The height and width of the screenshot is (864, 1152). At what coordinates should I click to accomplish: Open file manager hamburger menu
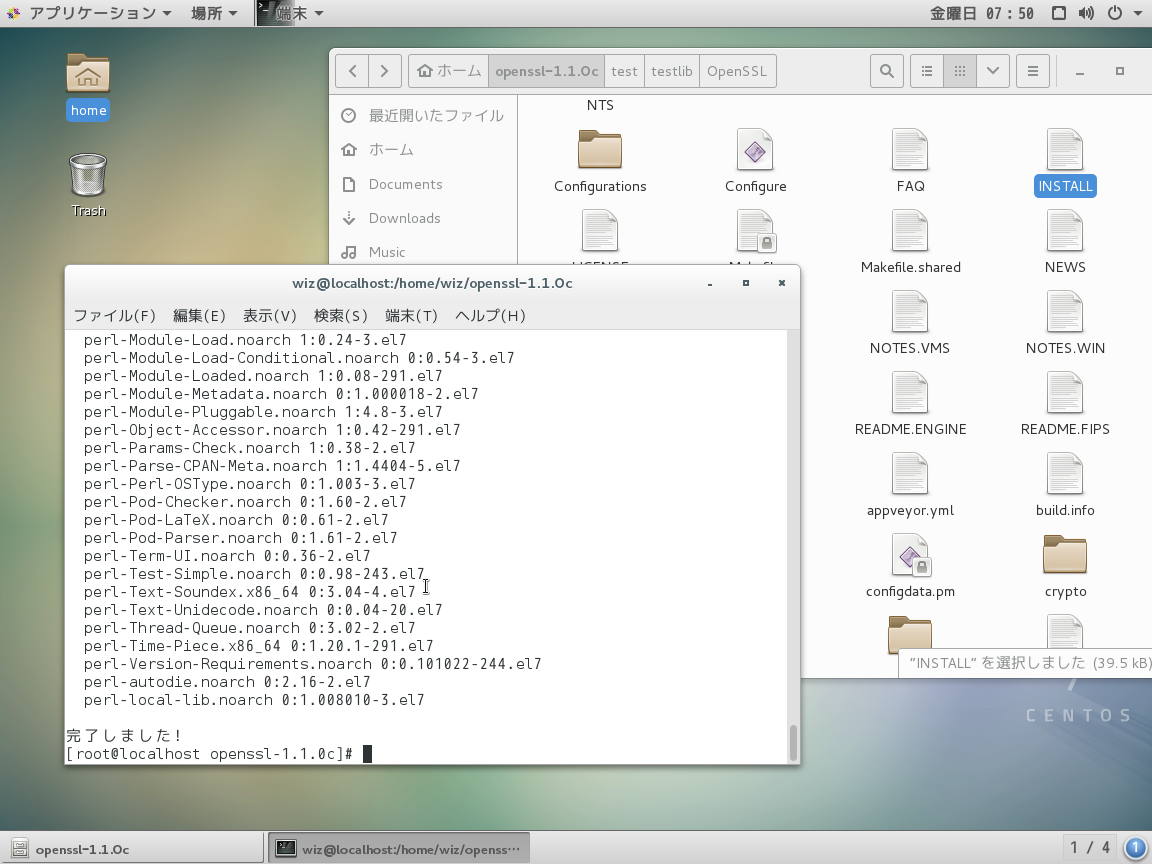coord(1032,71)
